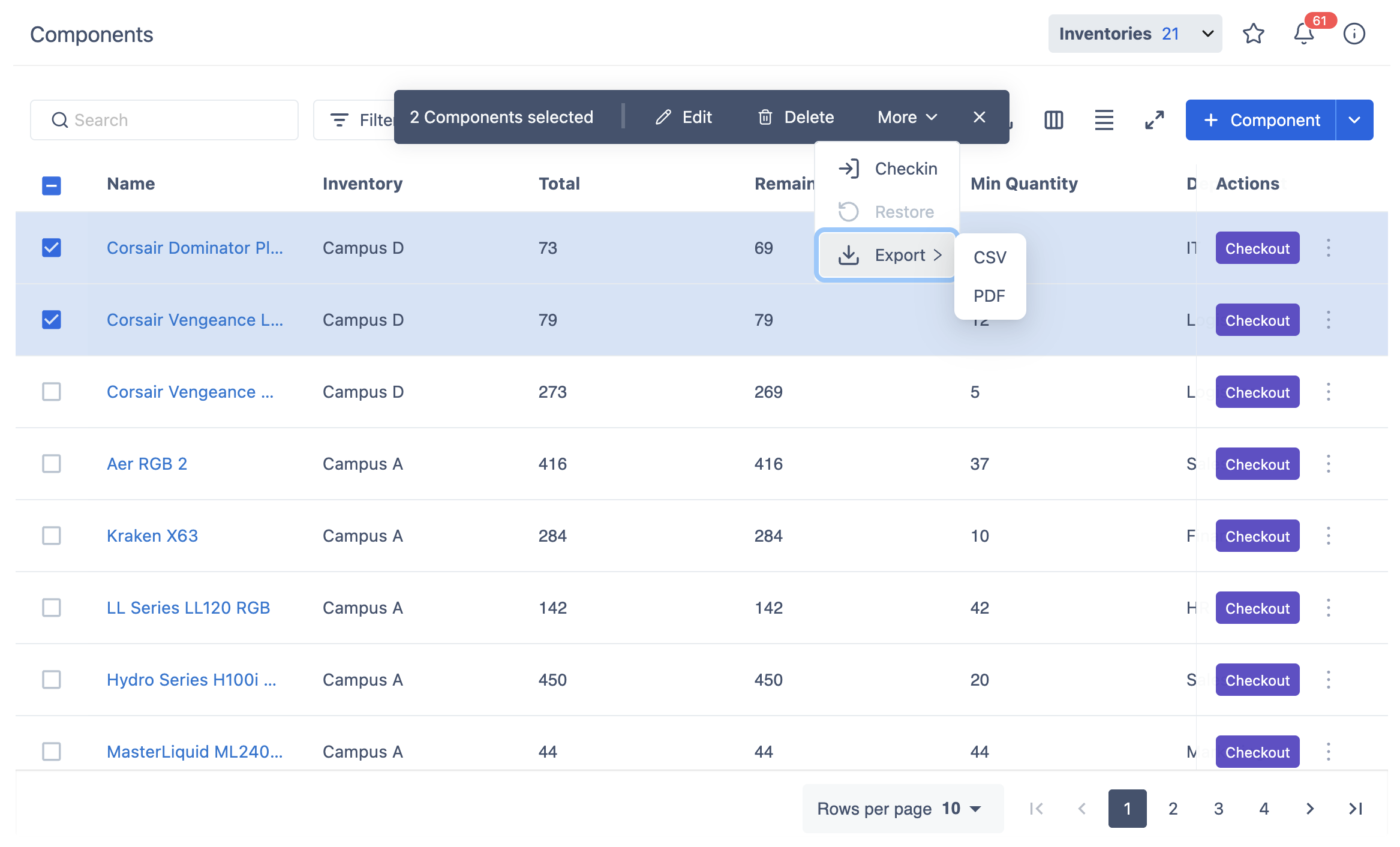Image resolution: width=1400 pixels, height=847 pixels.
Task: Go to the last page icon
Action: (1355, 809)
